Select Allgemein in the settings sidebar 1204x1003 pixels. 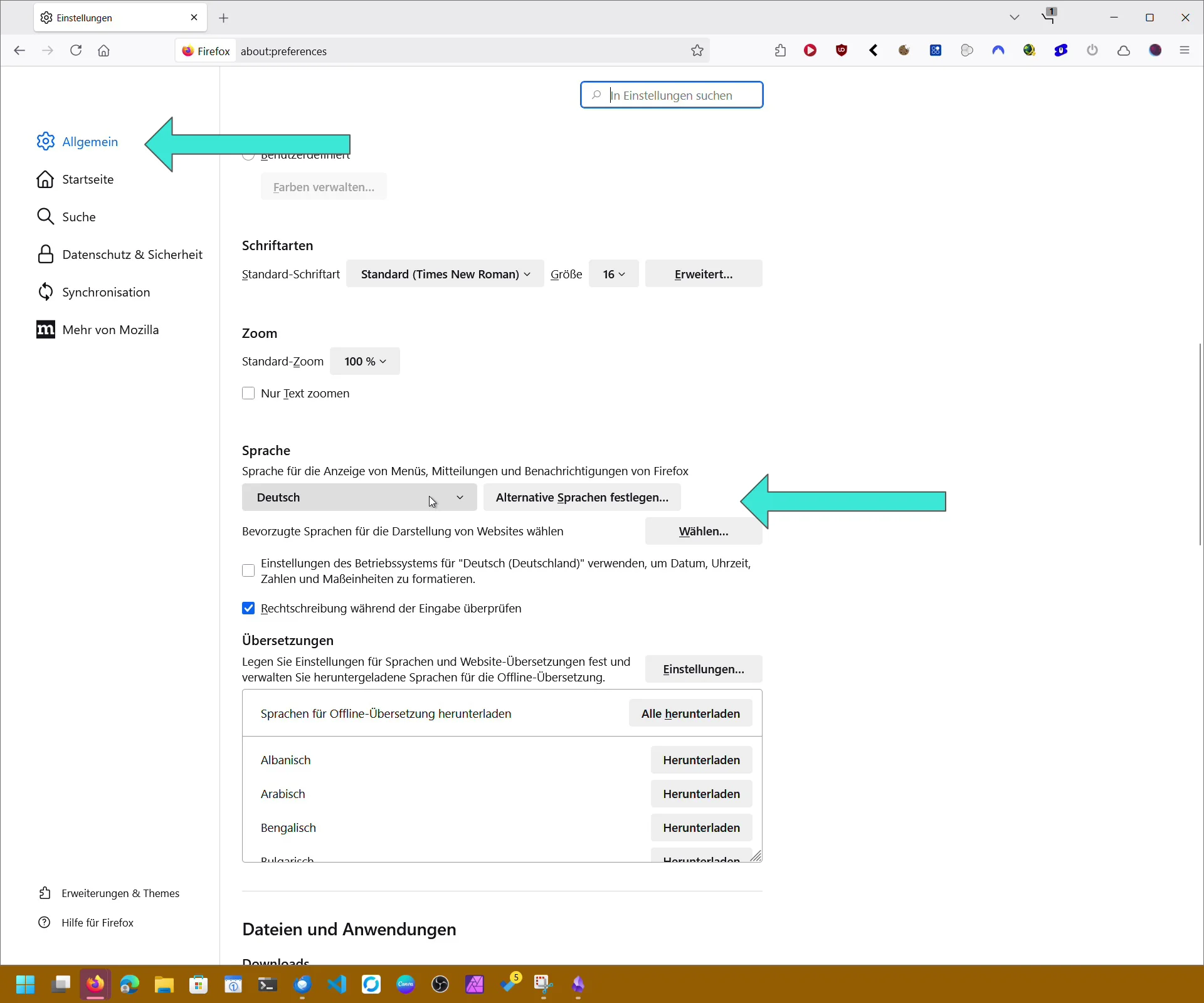pos(77,142)
